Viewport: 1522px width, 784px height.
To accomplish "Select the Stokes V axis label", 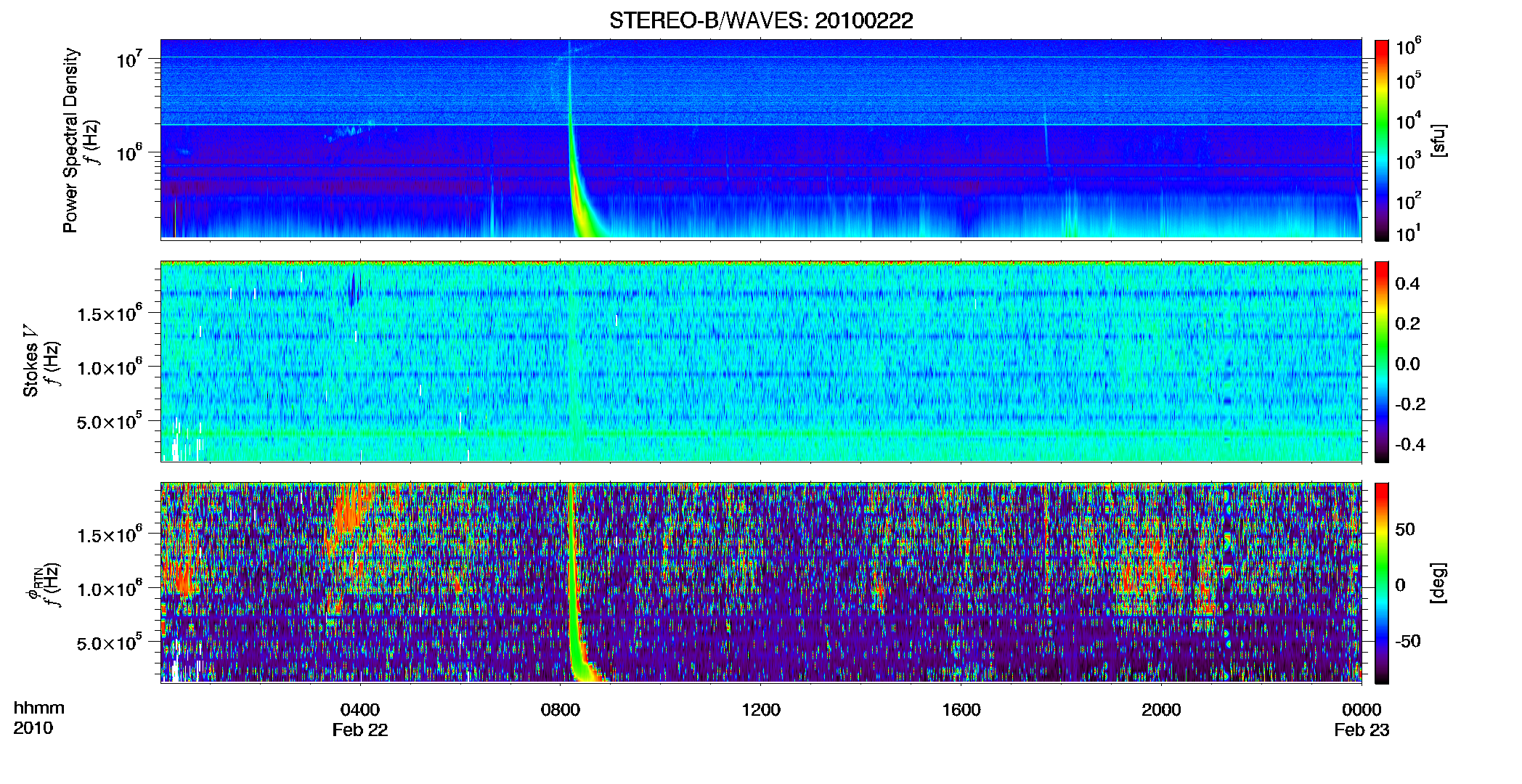I will coord(30,361).
